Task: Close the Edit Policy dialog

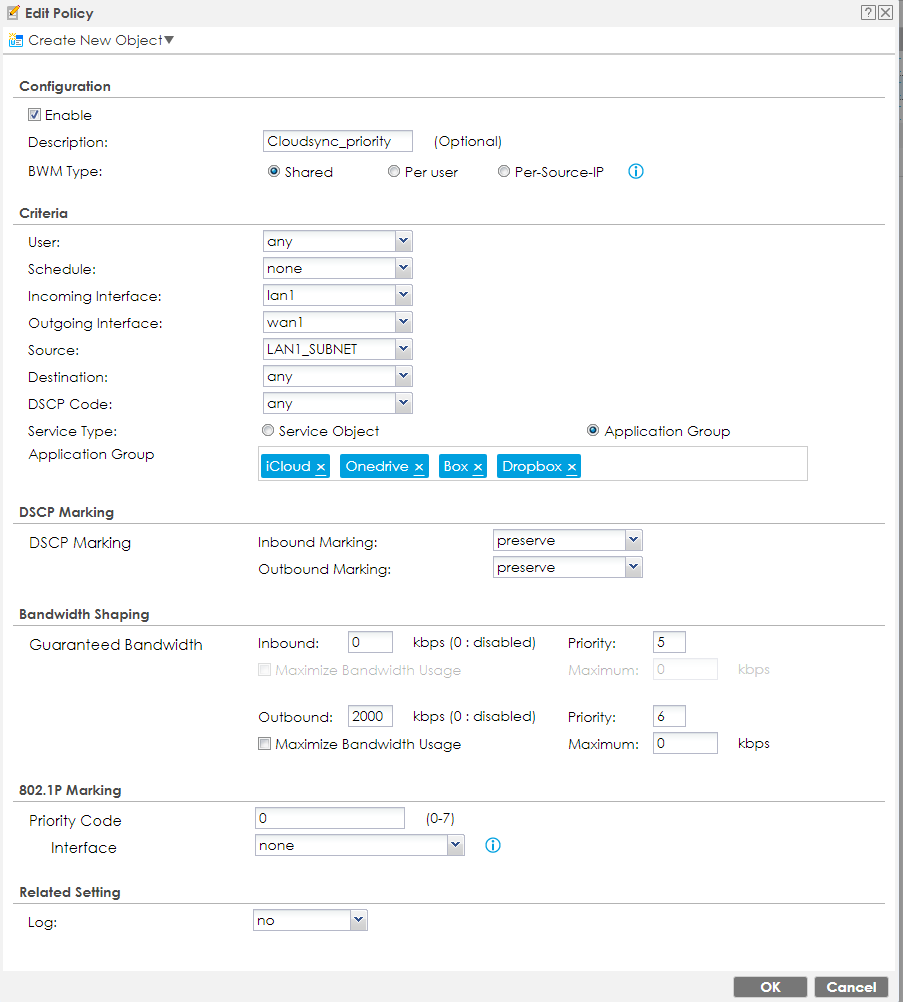Action: click(x=886, y=12)
